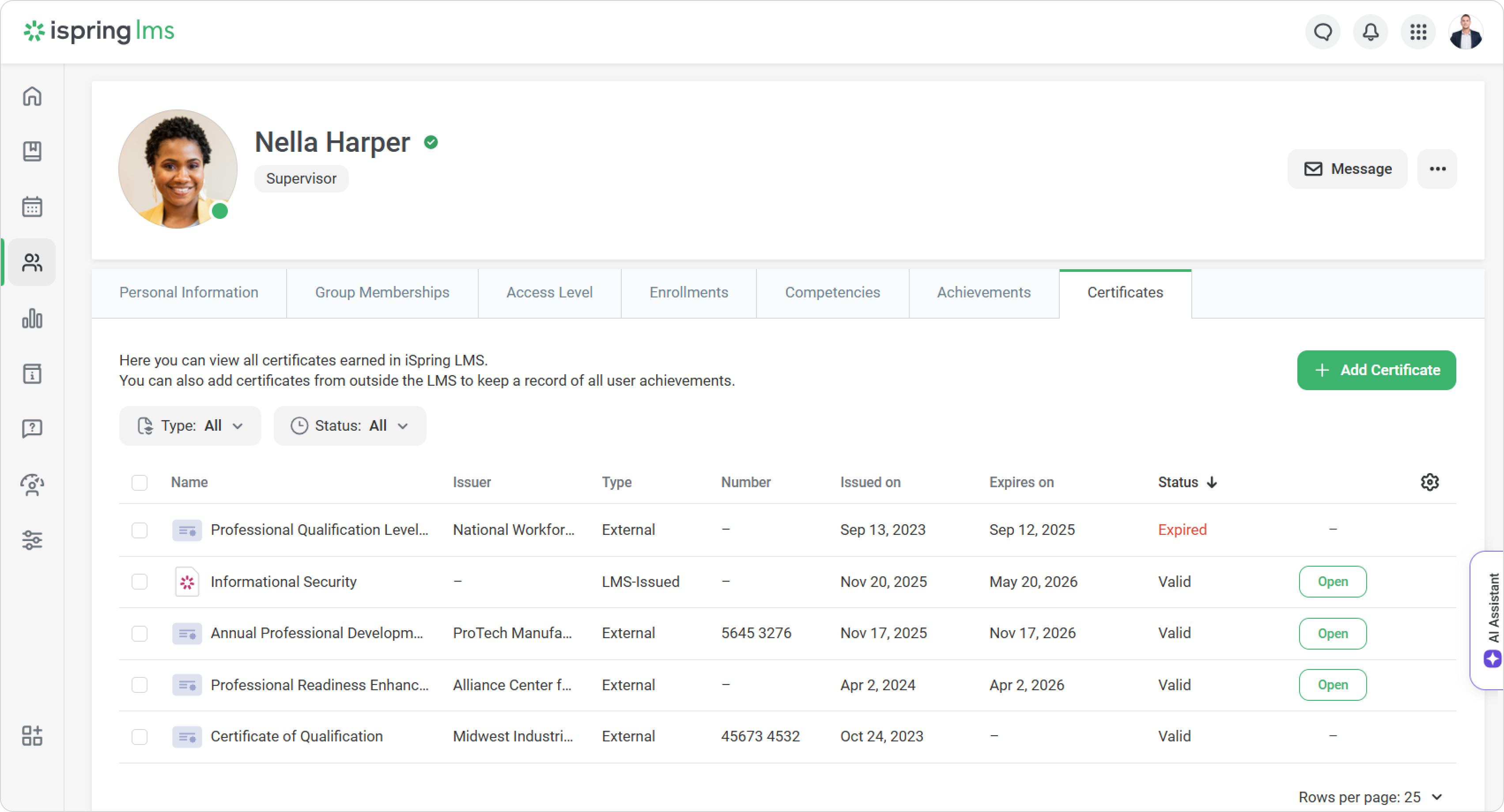Open the sliders settings icon in sidebar
This screenshot has width=1504, height=812.
coord(32,540)
